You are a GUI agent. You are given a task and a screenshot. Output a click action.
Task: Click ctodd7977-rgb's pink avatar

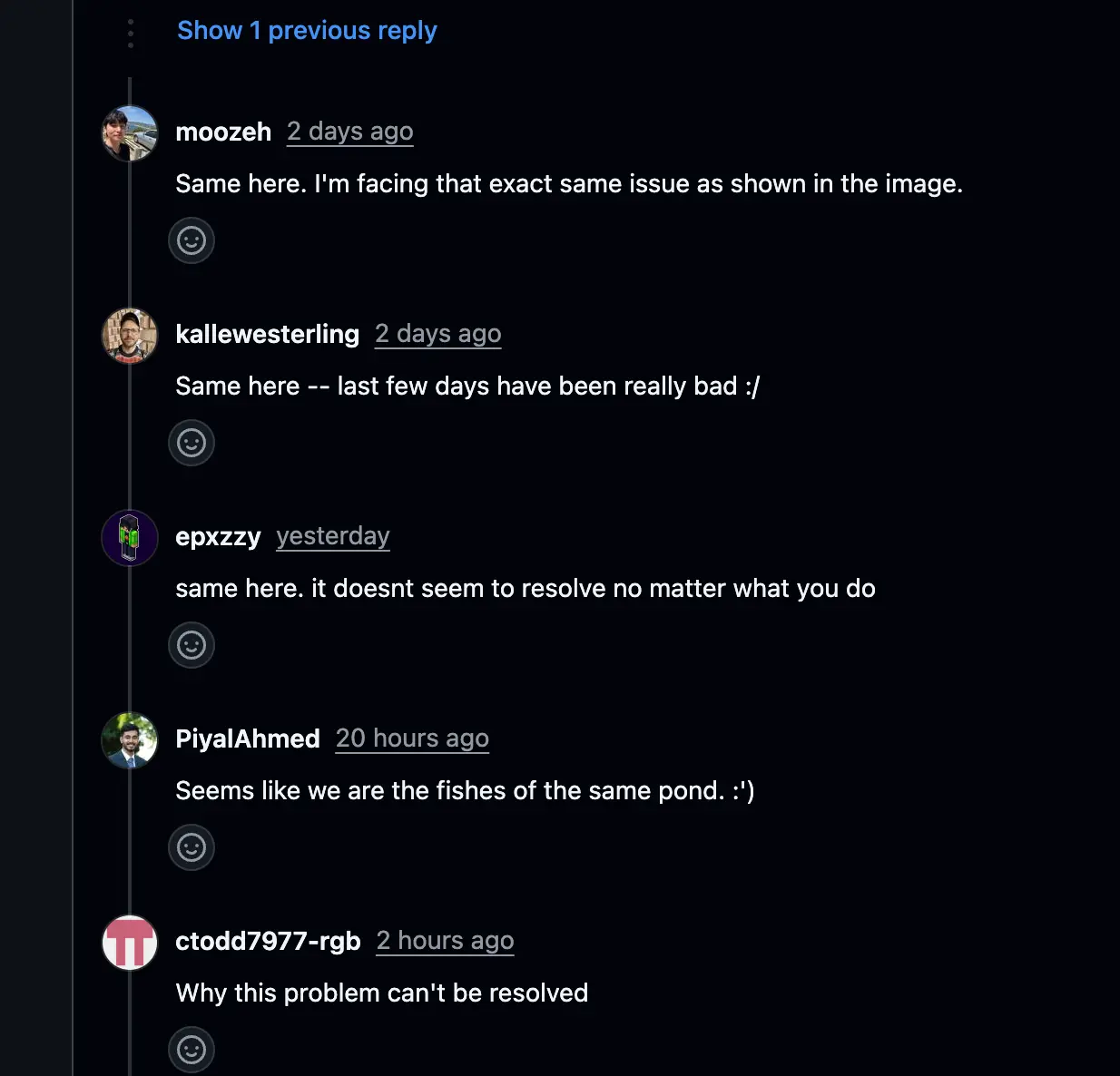[130, 943]
